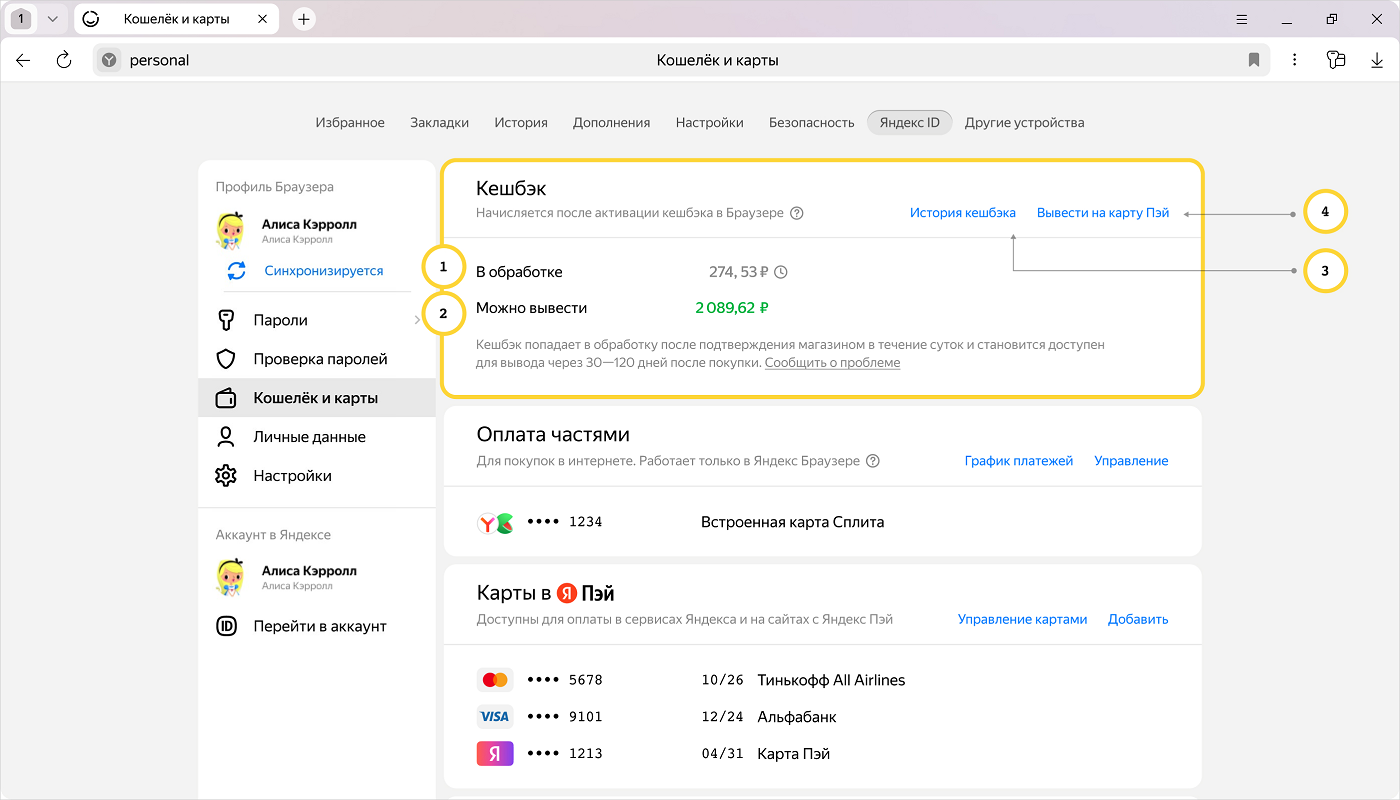Image resolution: width=1400 pixels, height=800 pixels.
Task: Open the hamburger menu in title bar
Action: tap(1241, 19)
